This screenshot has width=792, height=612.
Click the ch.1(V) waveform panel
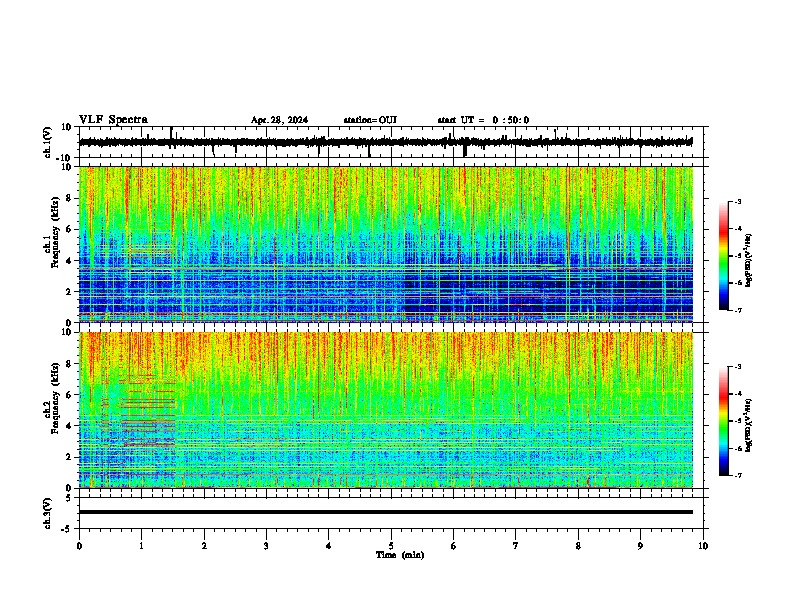pos(393,142)
